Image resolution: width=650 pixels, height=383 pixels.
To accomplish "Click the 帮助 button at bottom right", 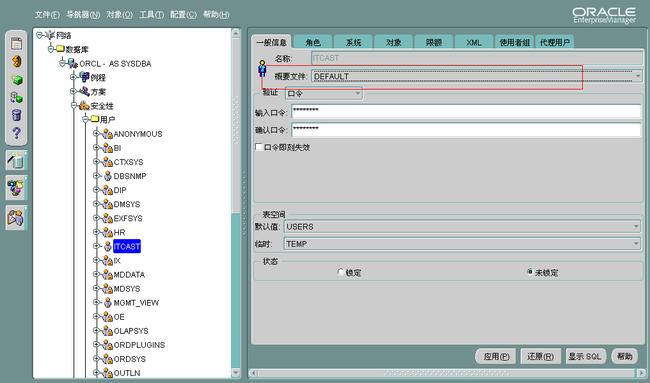I will [x=624, y=356].
